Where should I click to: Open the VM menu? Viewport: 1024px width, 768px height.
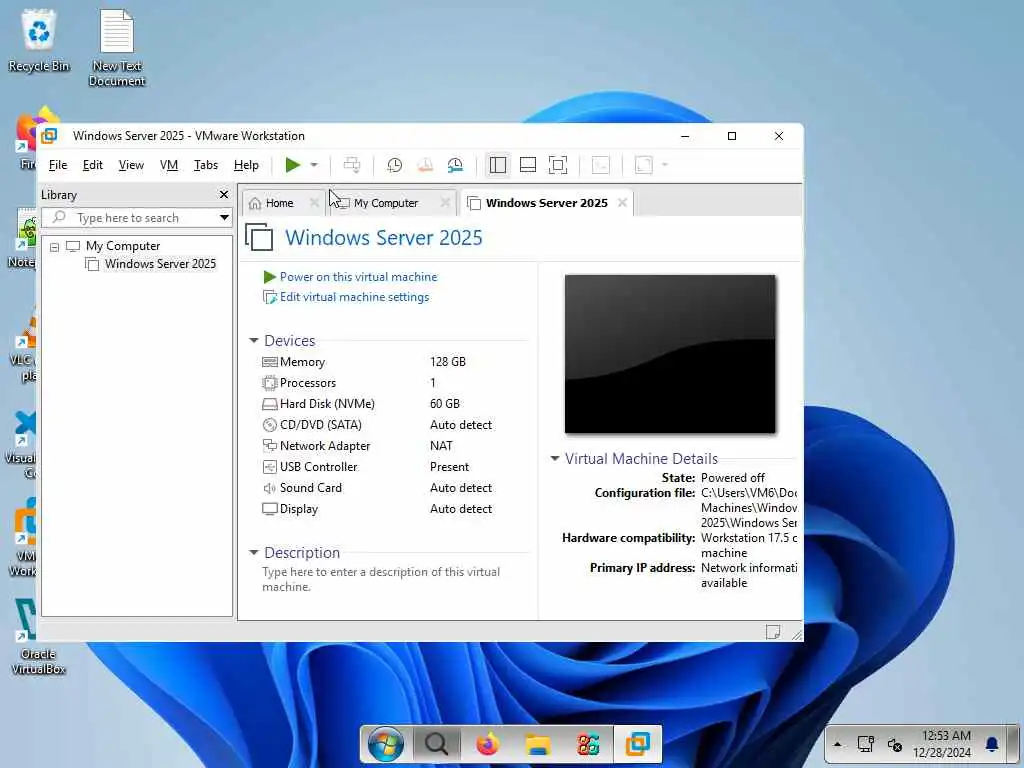169,165
